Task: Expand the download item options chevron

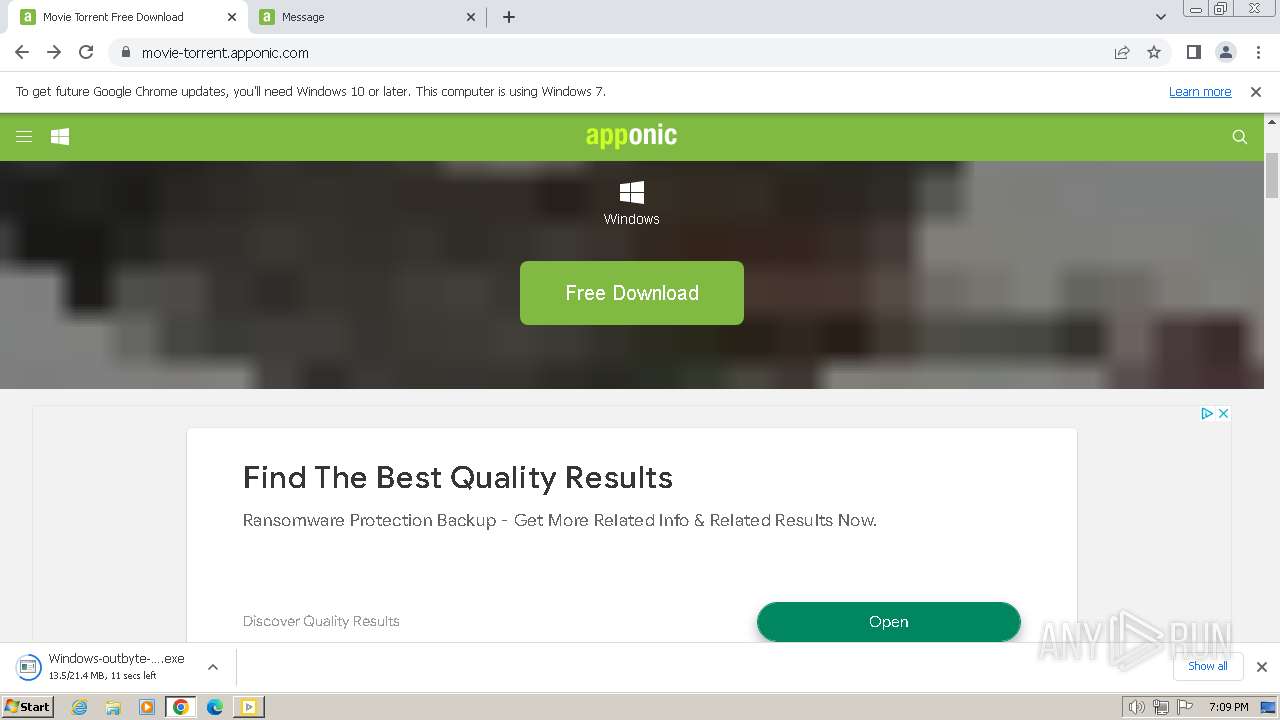Action: point(212,667)
